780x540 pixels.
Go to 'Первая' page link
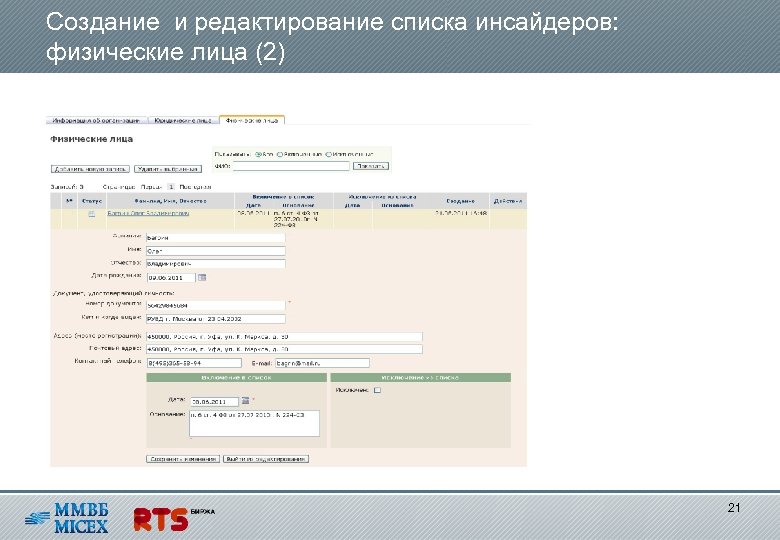[151, 187]
